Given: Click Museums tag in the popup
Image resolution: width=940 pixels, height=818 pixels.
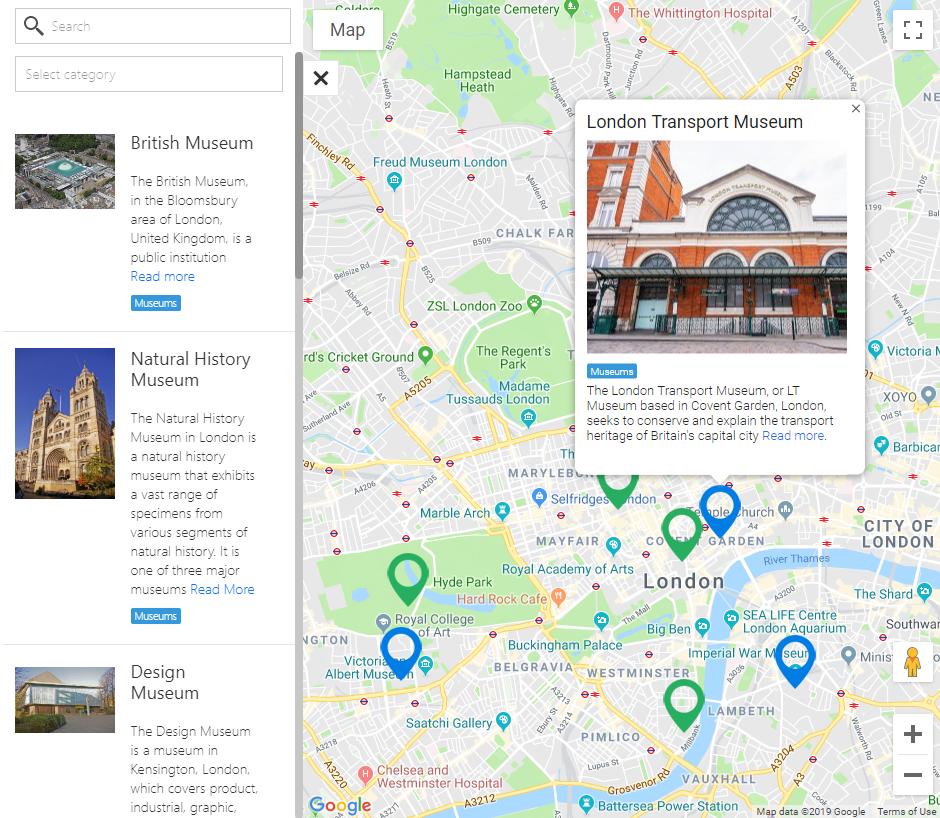Looking at the screenshot, I should (611, 371).
